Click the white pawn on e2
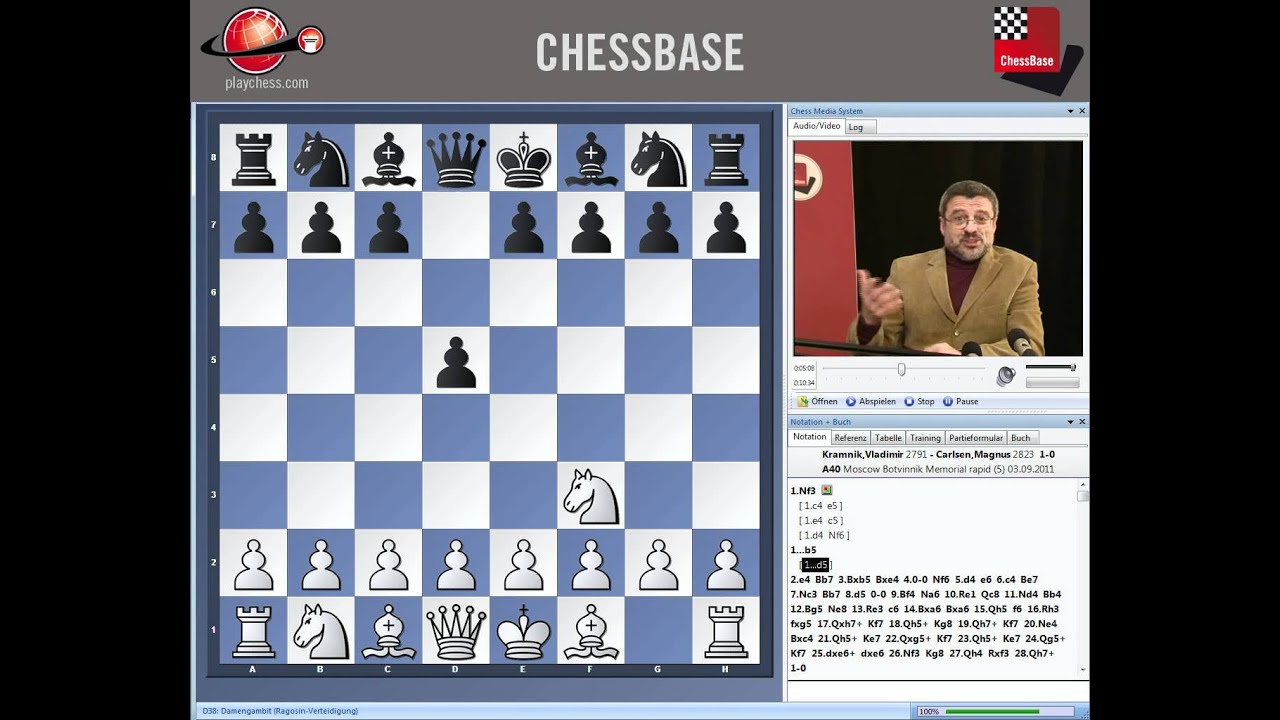1280x720 pixels. point(524,564)
